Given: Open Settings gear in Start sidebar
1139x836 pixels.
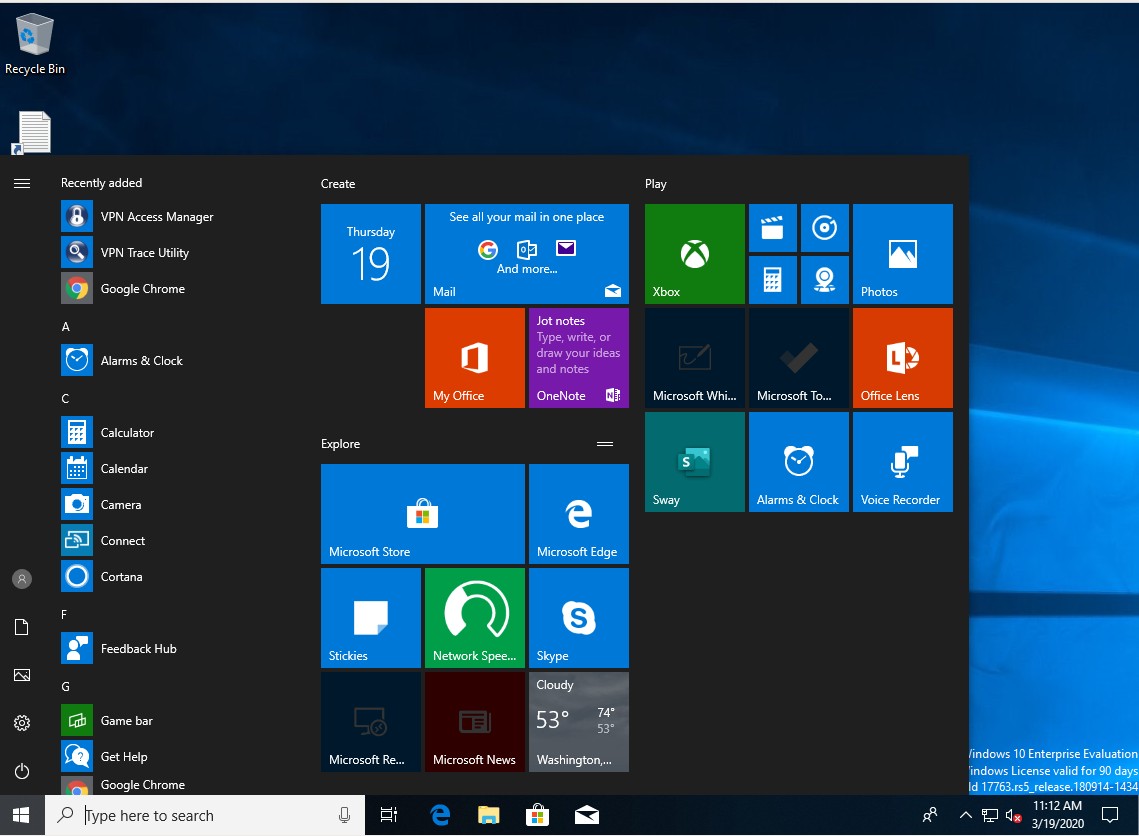Looking at the screenshot, I should coord(22,723).
